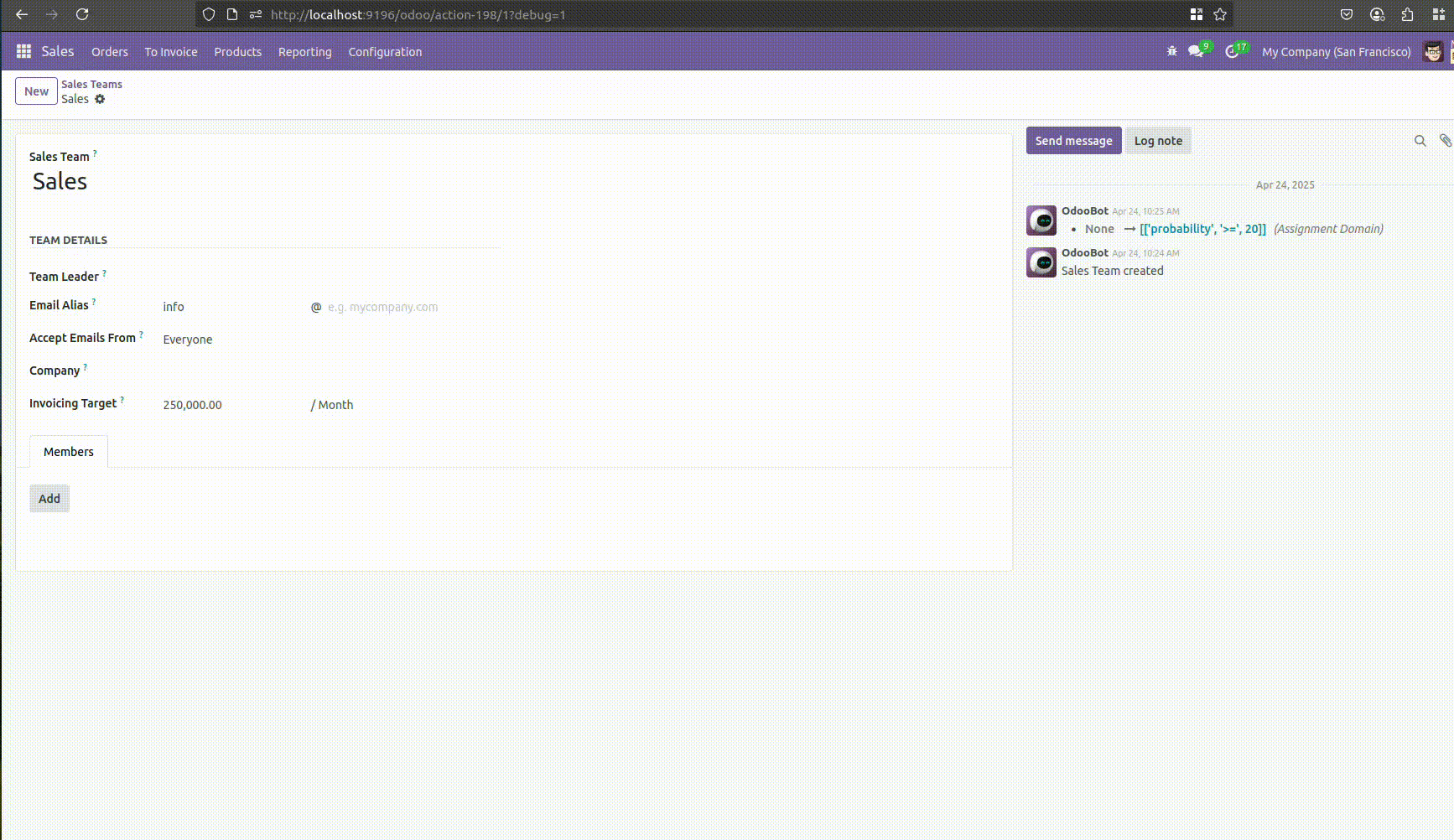Viewport: 1454px width, 840px height.
Task: Click the grid-with-arrow icon left of the bookmark star
Action: (x=1197, y=14)
